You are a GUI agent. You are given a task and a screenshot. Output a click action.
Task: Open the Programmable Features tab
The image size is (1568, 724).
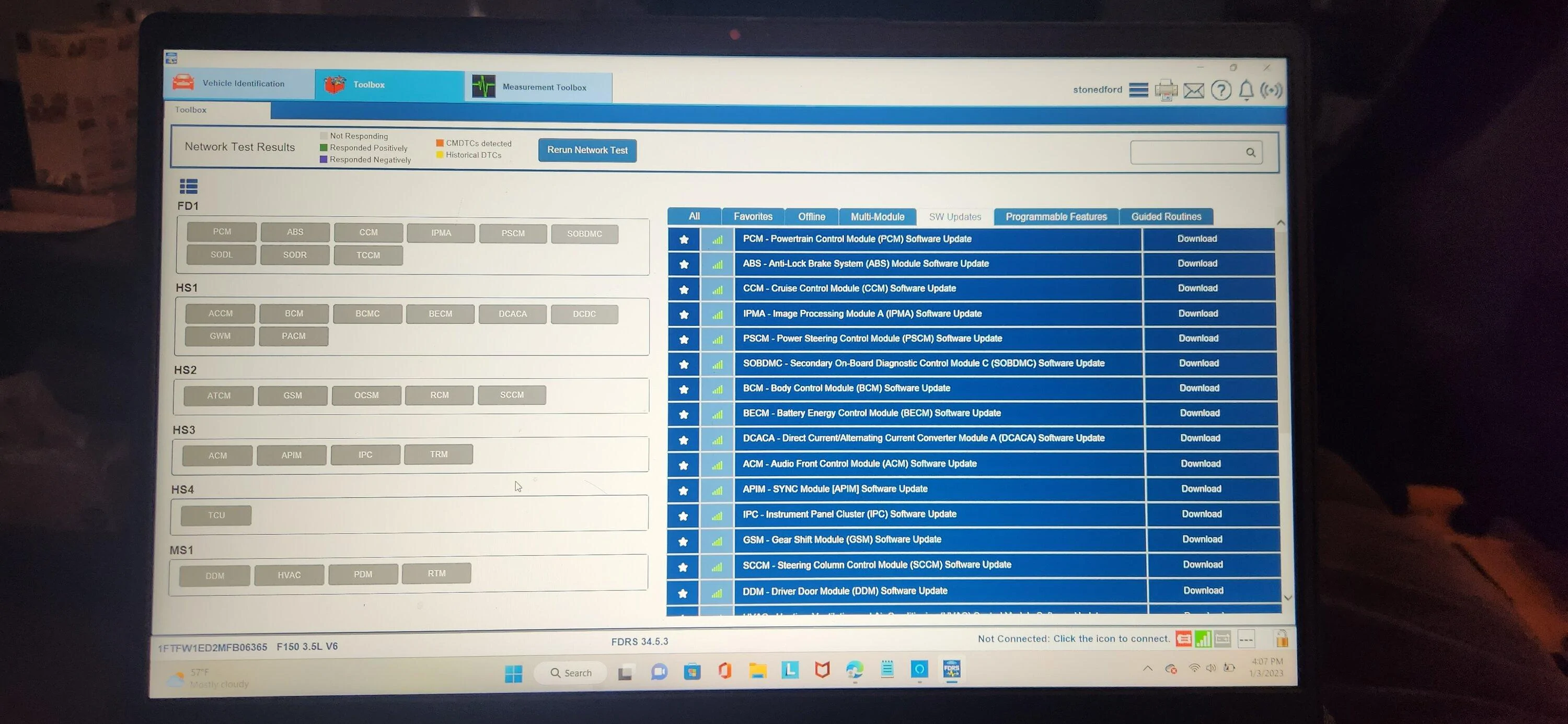click(1056, 217)
